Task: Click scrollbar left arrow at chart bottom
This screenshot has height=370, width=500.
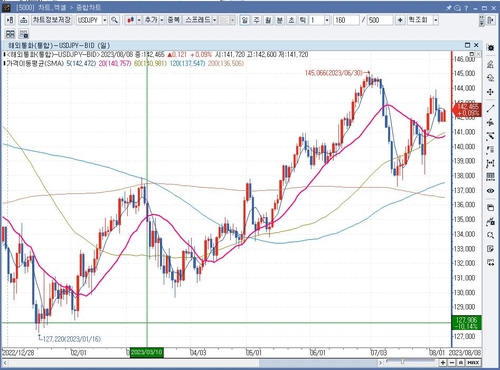Action: click(x=5, y=362)
